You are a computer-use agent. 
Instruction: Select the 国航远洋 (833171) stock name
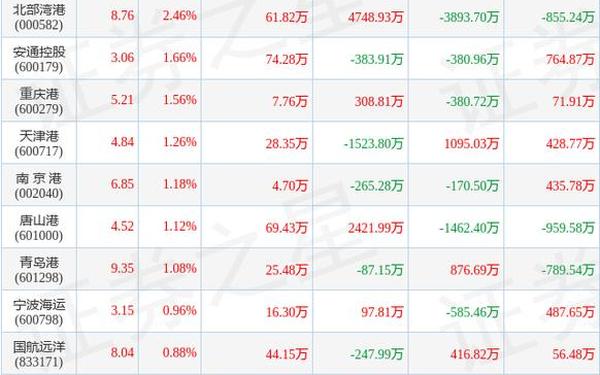[39, 354]
